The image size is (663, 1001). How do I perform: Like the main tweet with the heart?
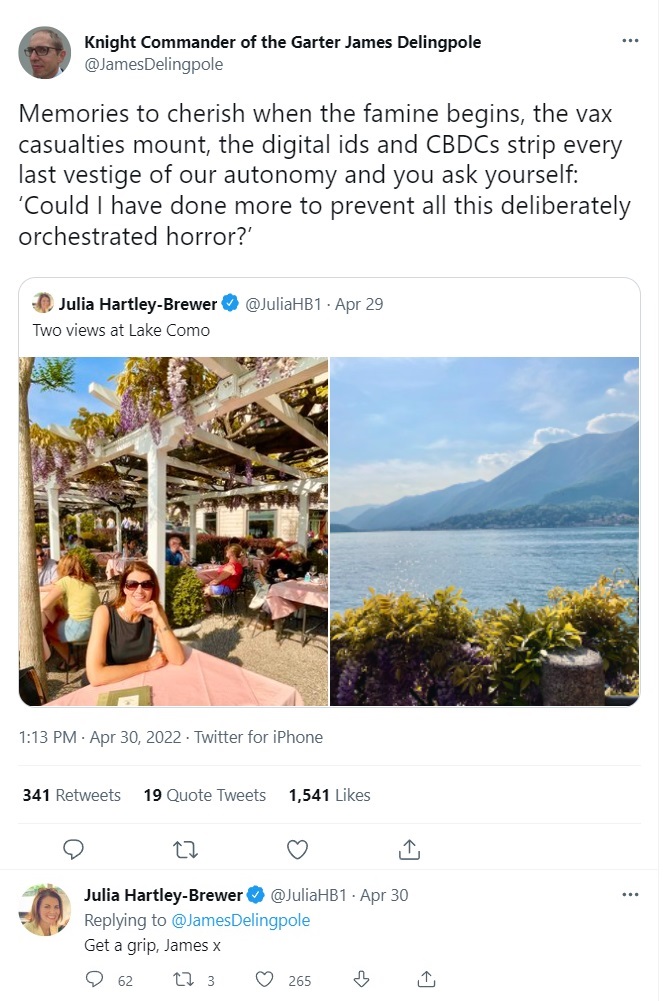pos(297,850)
